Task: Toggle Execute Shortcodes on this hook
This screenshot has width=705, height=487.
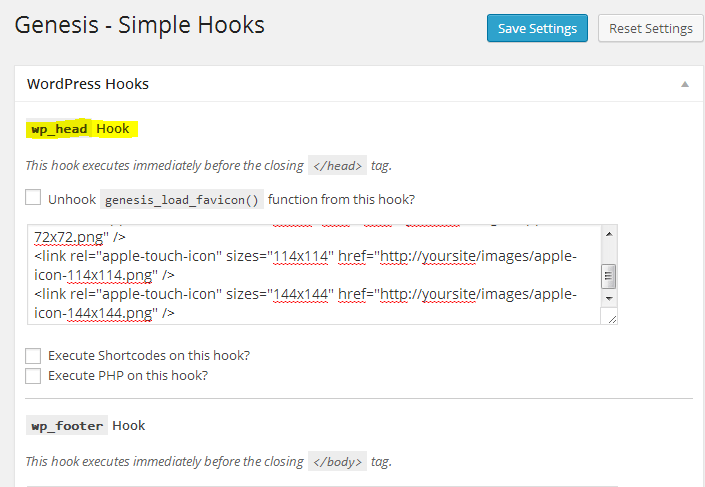Action: click(34, 356)
